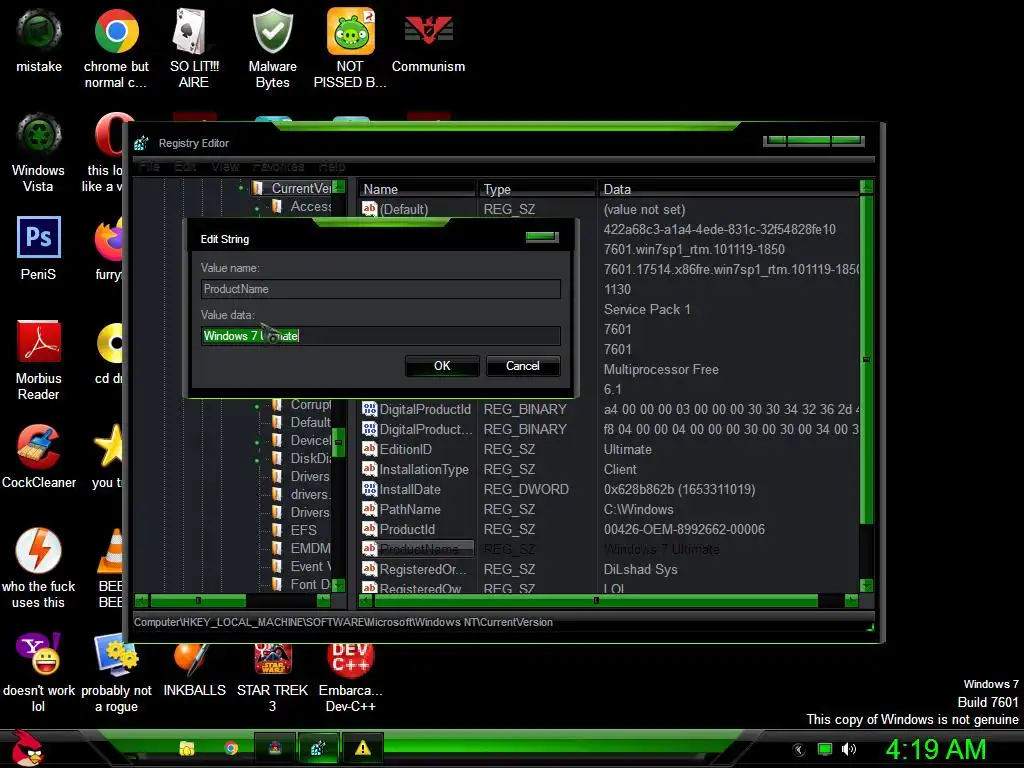Open the 'Windows Vista' recycle bin icon

(39, 153)
